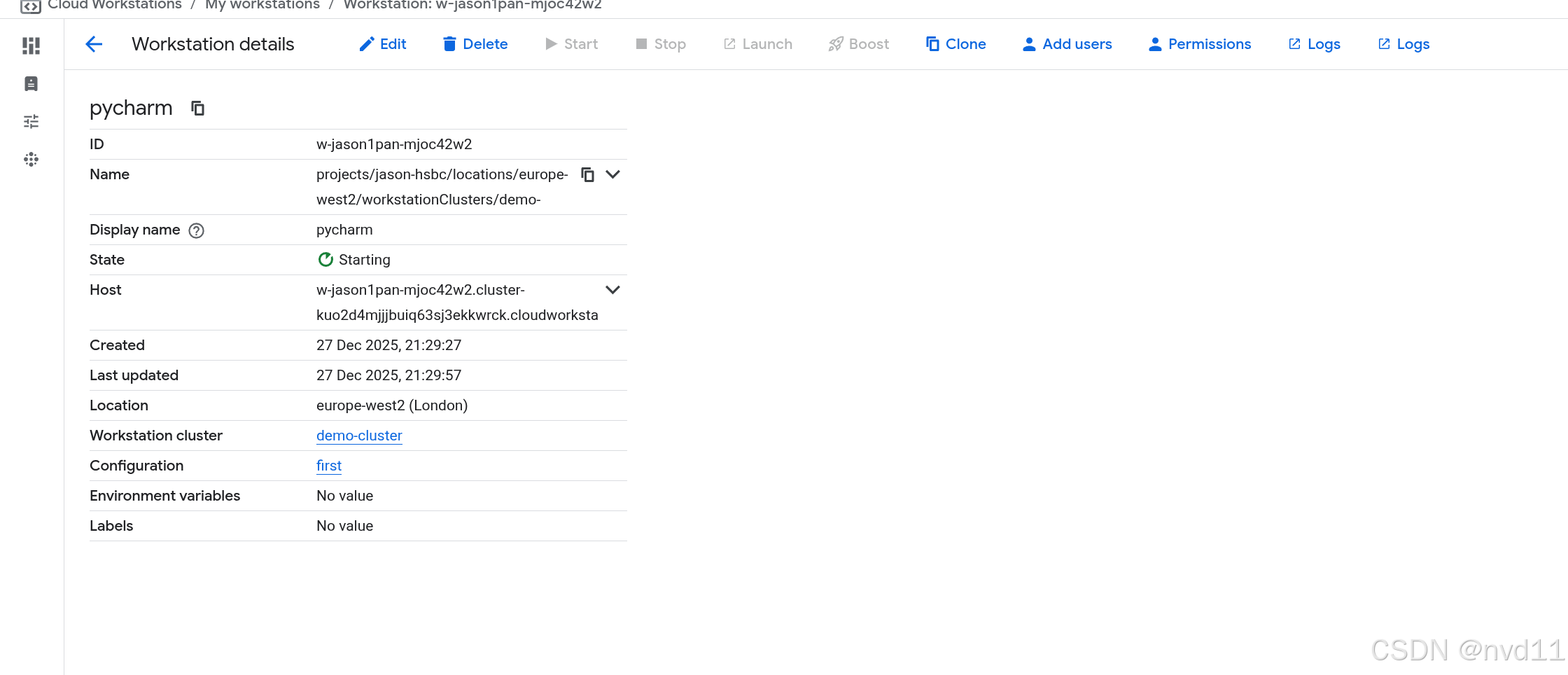Click the Host value text
Screen dimensions: 1568x675
[457, 302]
